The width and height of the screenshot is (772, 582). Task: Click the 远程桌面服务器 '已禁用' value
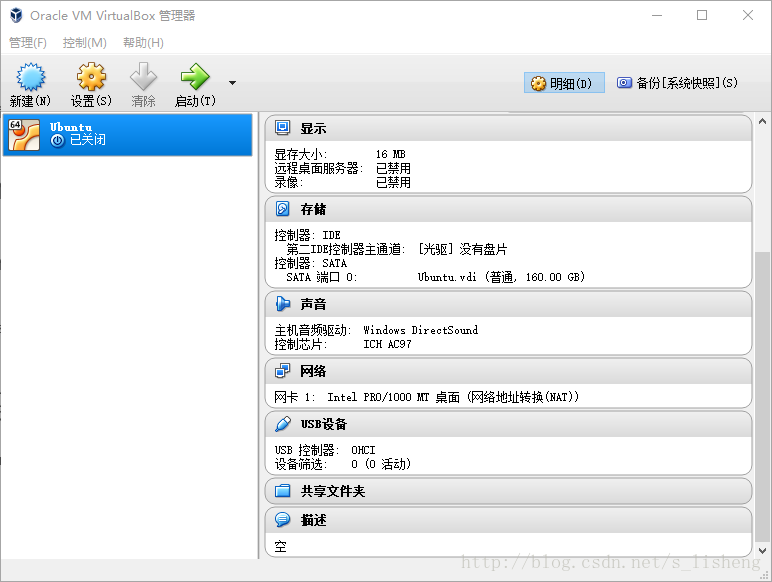[393, 168]
